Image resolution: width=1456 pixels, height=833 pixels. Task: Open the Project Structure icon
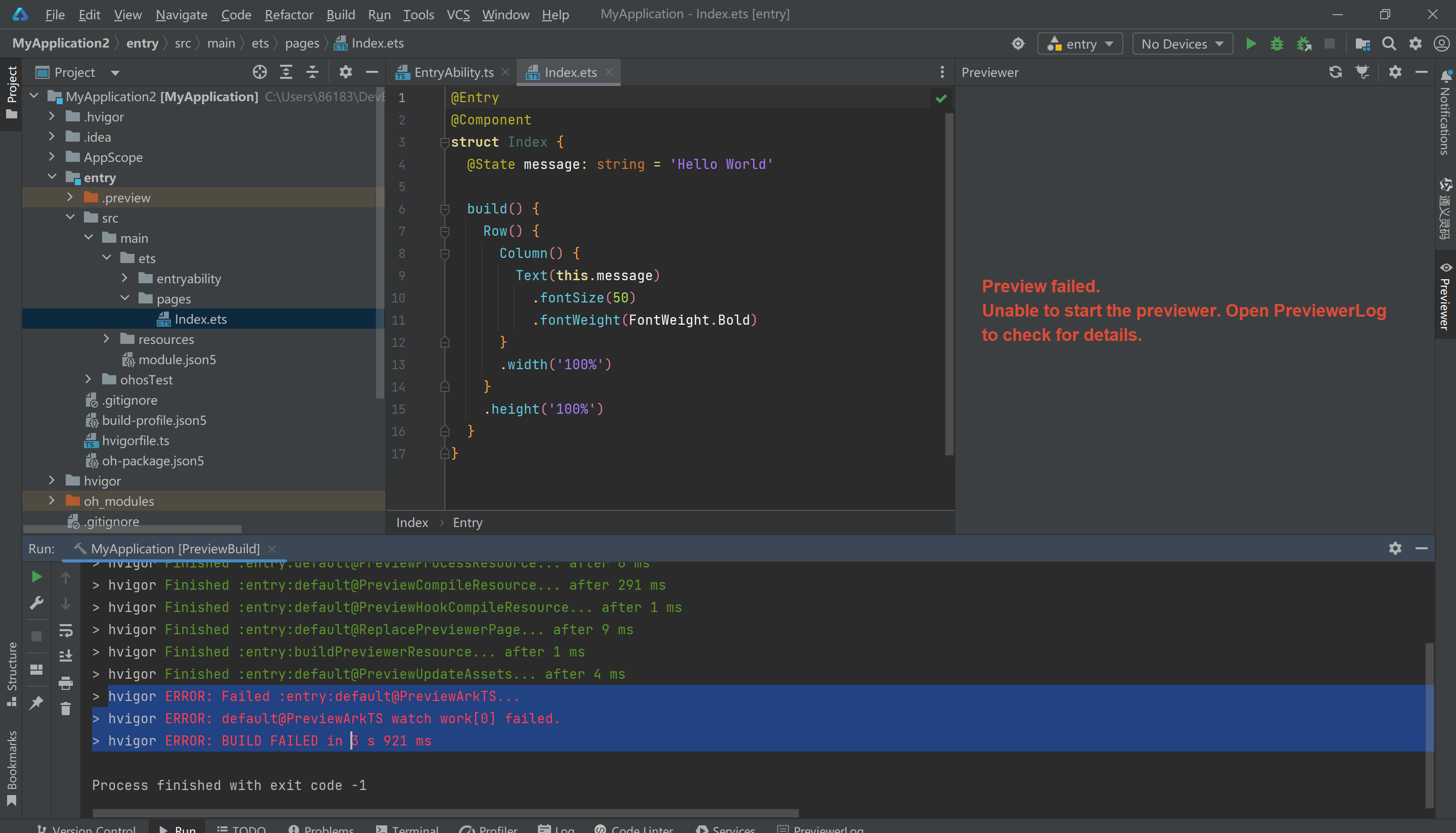click(x=1363, y=43)
